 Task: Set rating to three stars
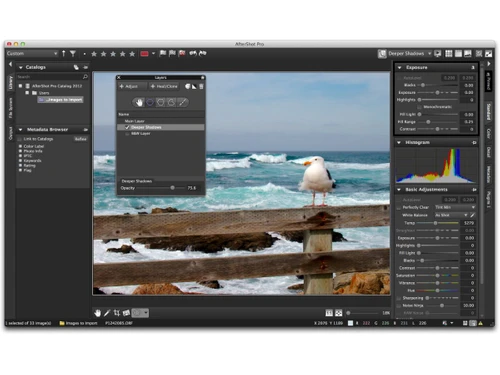click(x=113, y=54)
